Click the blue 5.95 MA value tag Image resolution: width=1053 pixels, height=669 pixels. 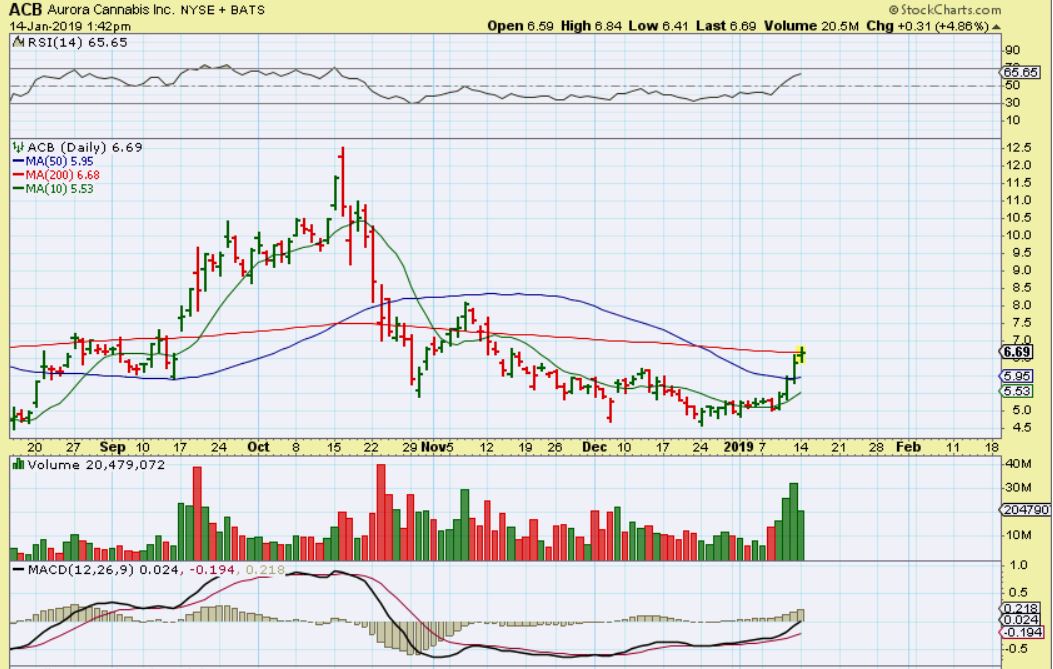pos(1015,376)
